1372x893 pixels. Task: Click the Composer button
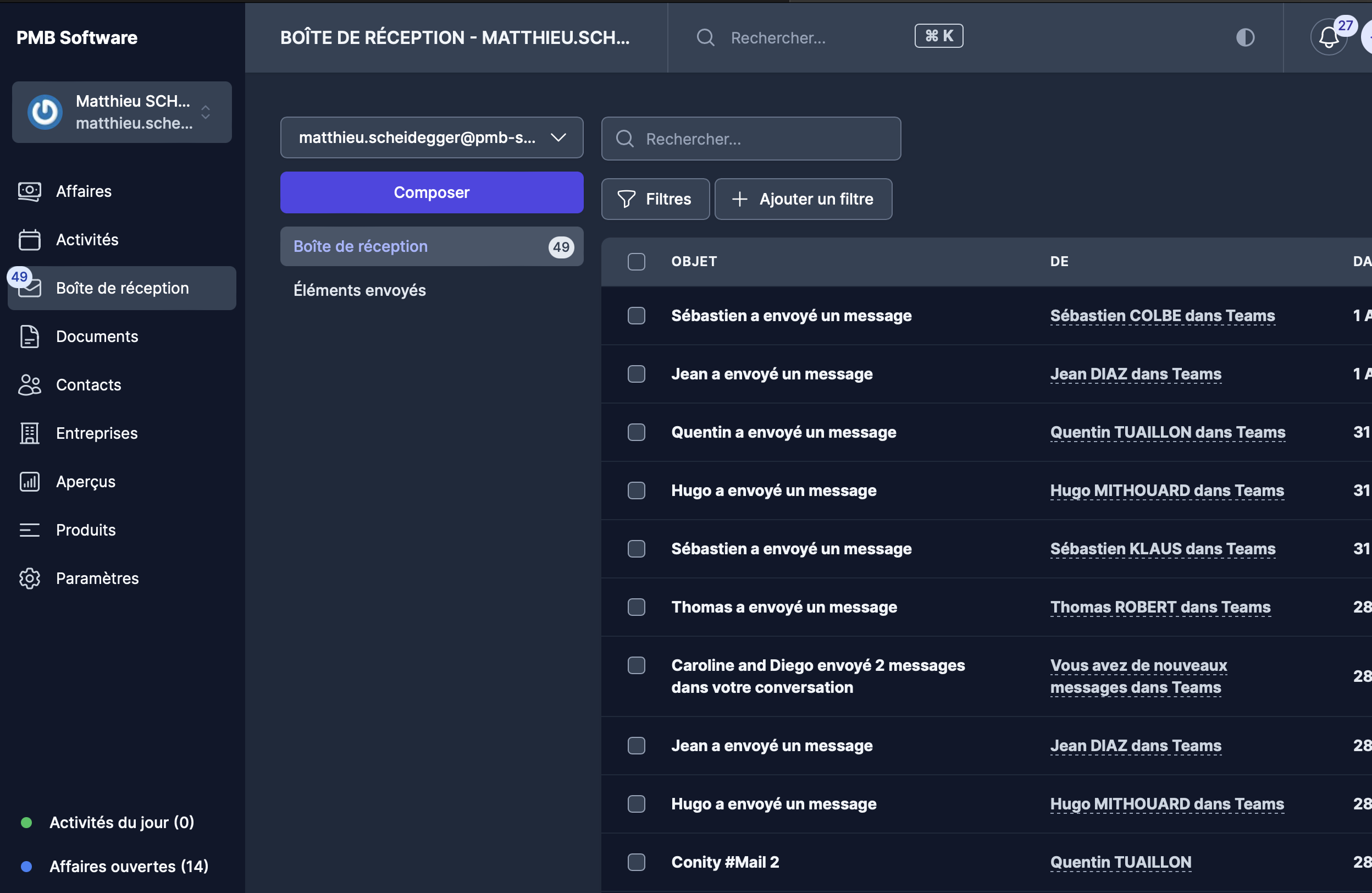coord(431,192)
